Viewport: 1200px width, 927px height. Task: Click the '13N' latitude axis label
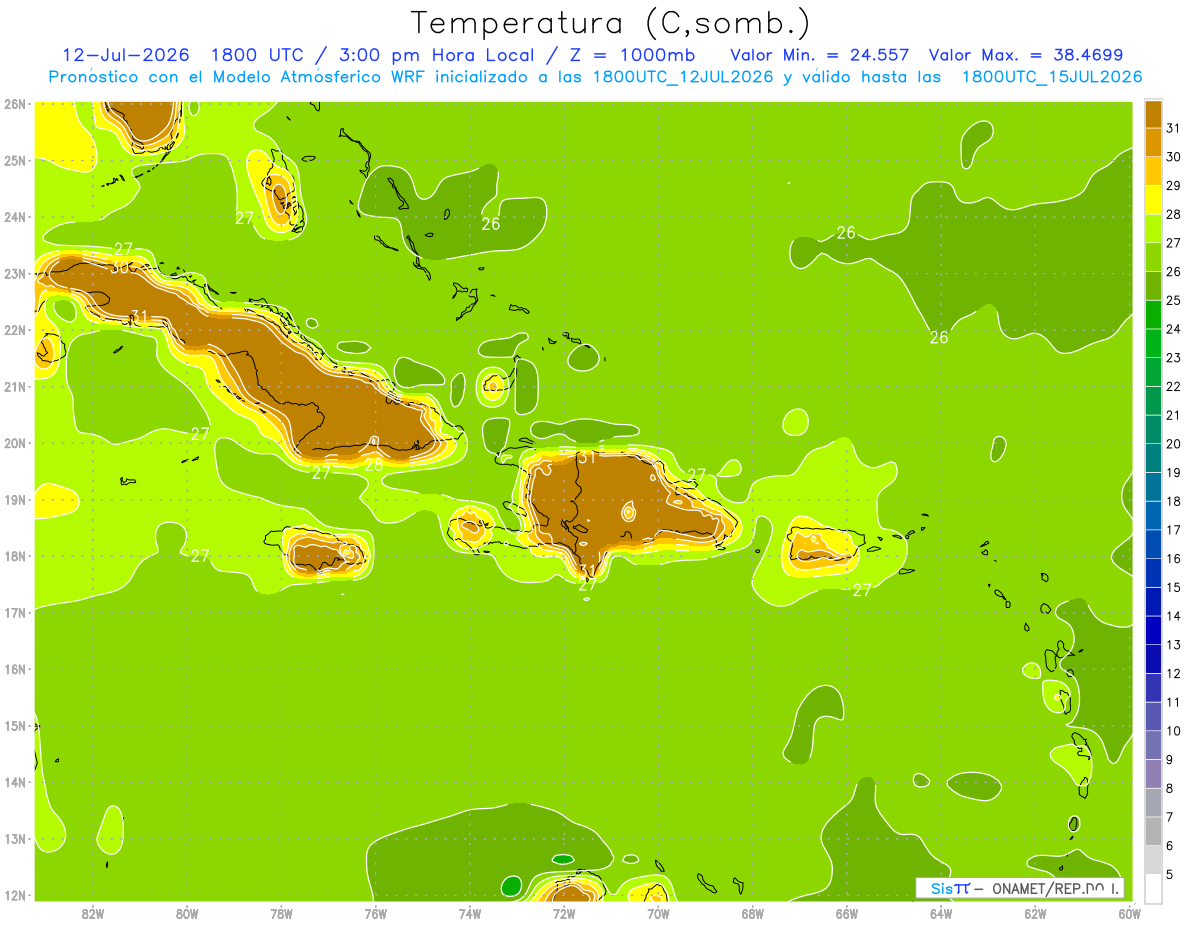coord(14,839)
